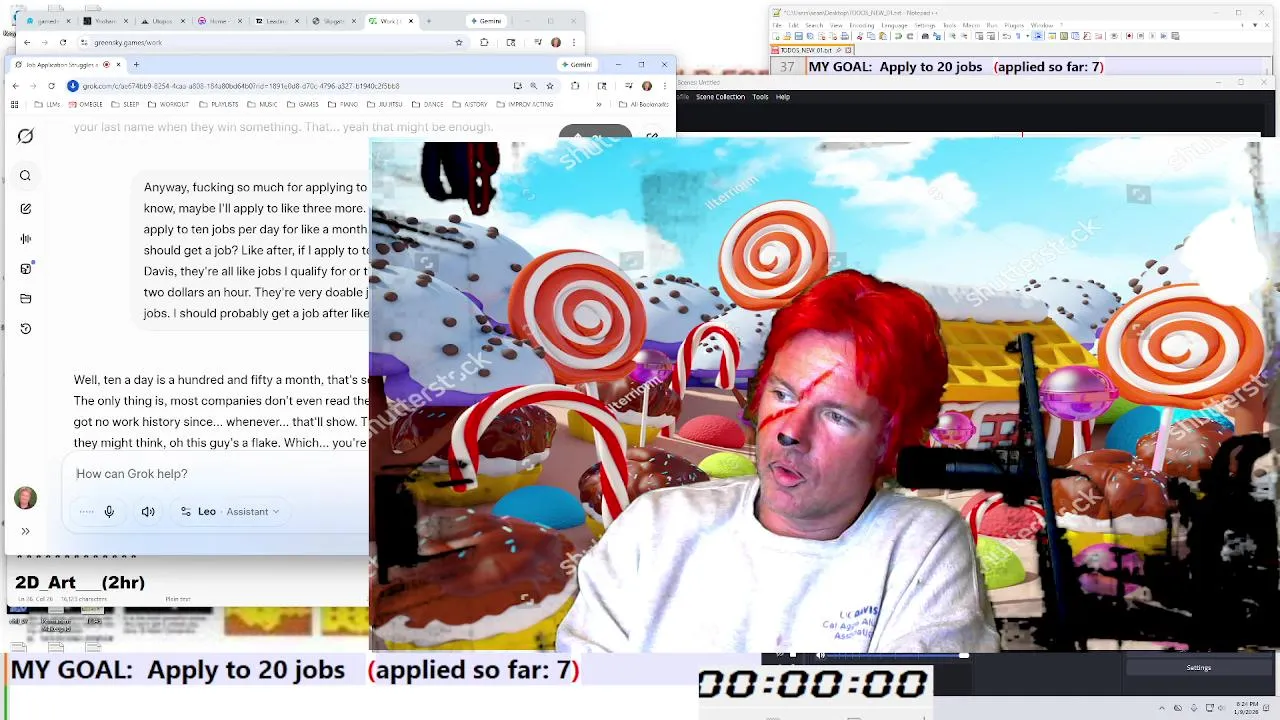Open Help menu in OBS
Screen dimensions: 1280x720
coord(783,97)
